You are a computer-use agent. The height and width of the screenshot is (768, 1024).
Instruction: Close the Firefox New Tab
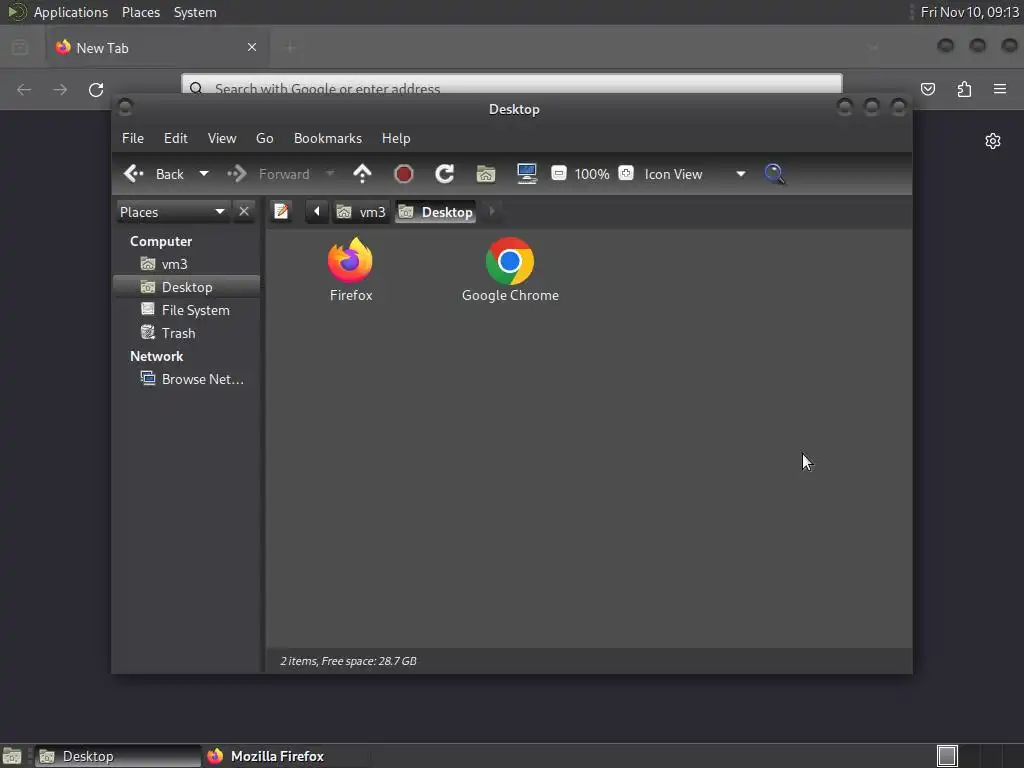tap(252, 47)
